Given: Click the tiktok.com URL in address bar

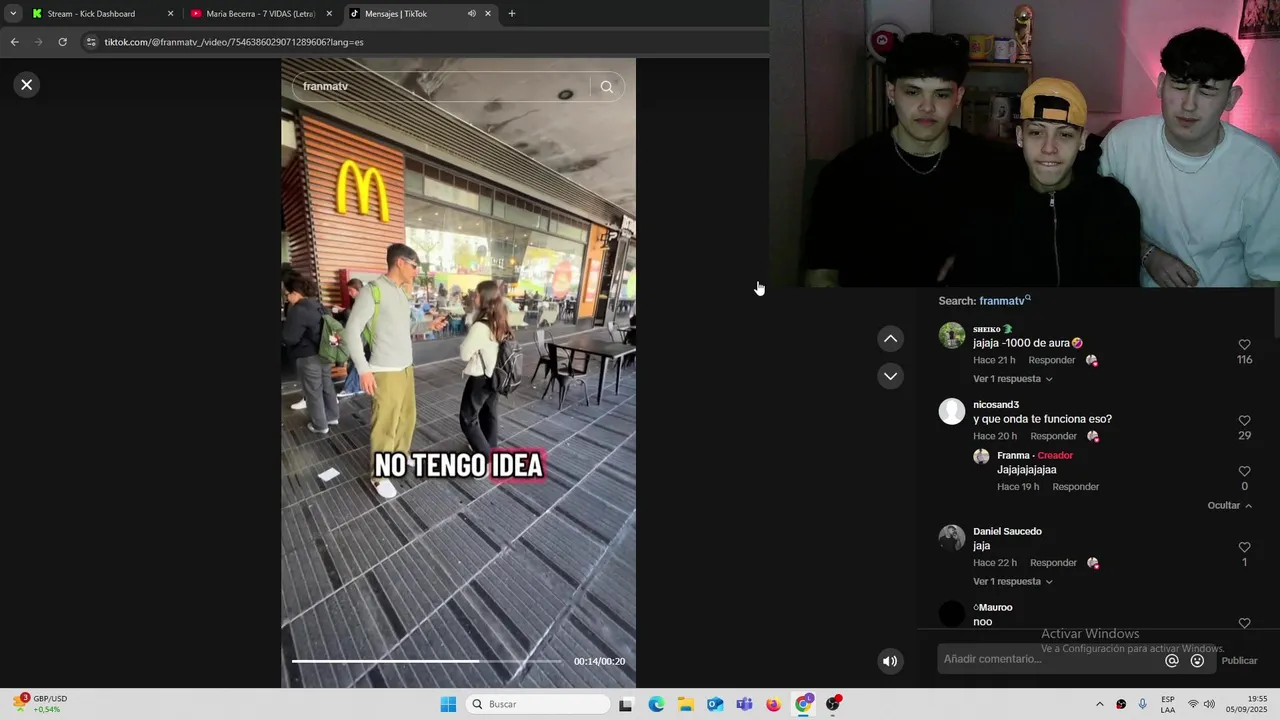Looking at the screenshot, I should [234, 42].
